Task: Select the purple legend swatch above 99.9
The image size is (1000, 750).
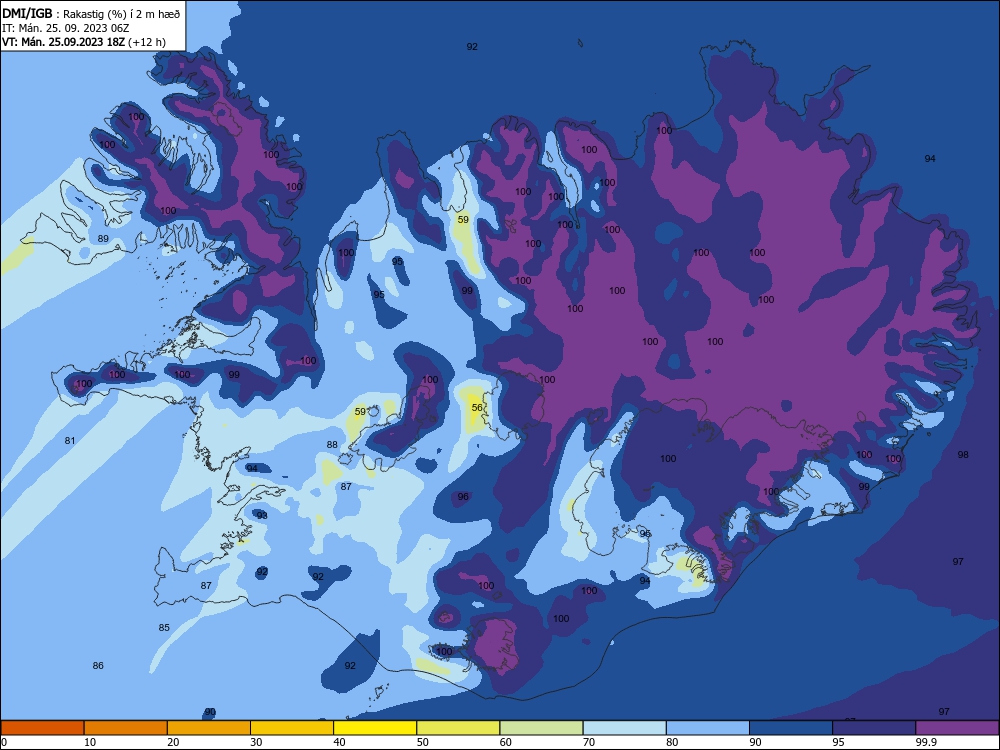Action: pos(957,728)
